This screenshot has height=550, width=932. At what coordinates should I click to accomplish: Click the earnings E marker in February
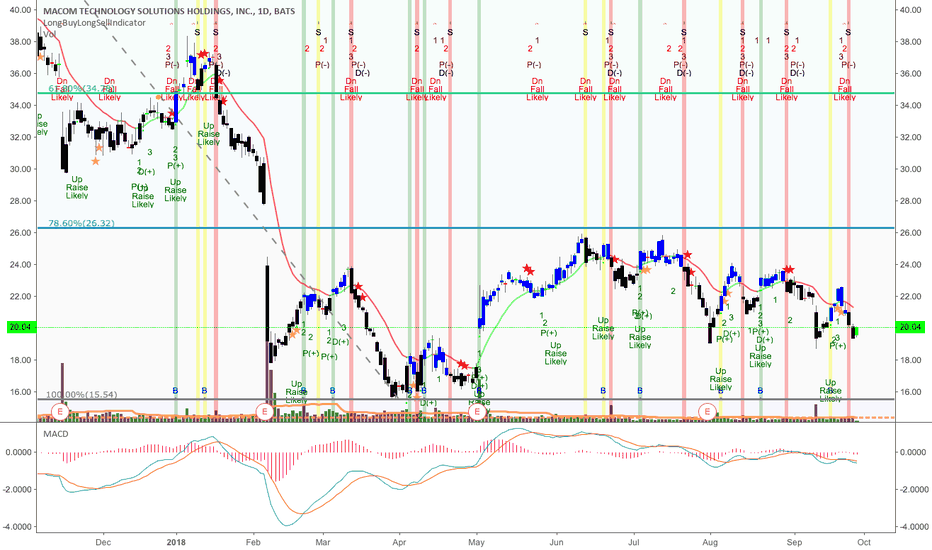(264, 411)
